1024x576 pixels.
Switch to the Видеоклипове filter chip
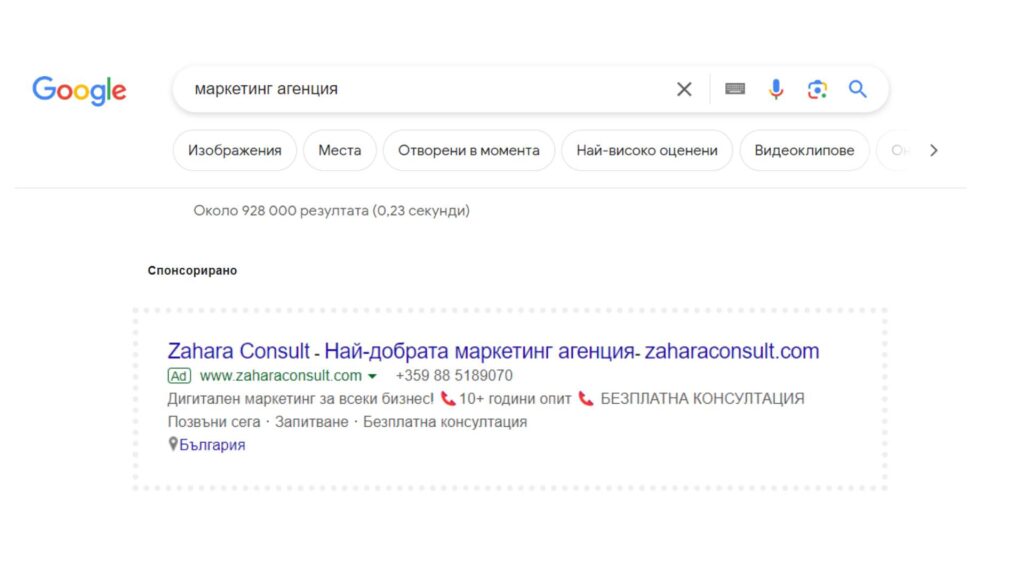[x=804, y=150]
